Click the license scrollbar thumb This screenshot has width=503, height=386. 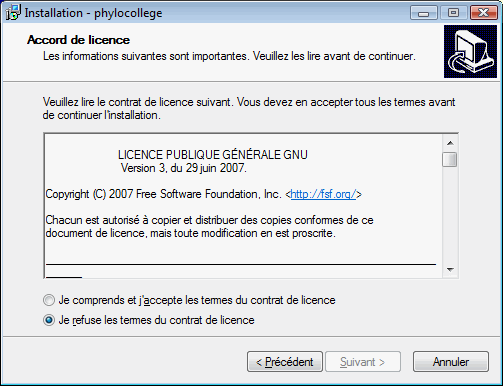point(450,159)
